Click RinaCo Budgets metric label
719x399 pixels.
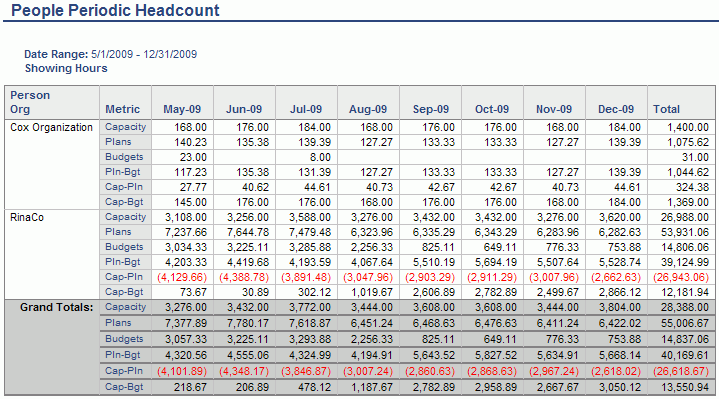(x=124, y=247)
